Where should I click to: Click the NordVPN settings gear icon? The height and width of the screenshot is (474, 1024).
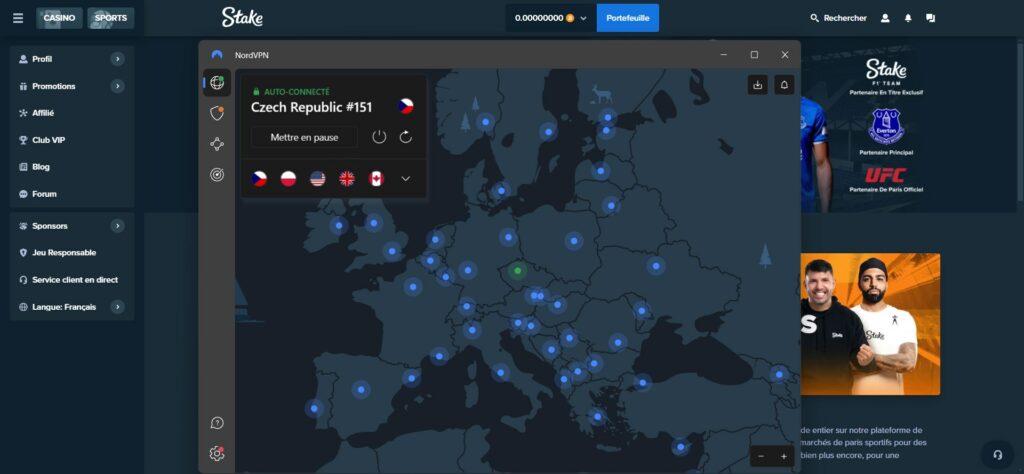tap(217, 453)
